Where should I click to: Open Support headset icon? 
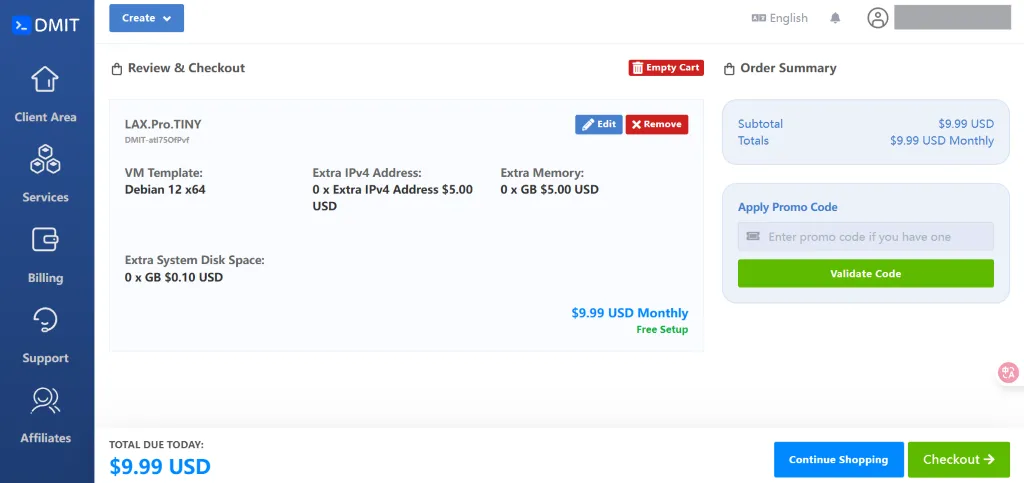point(45,320)
